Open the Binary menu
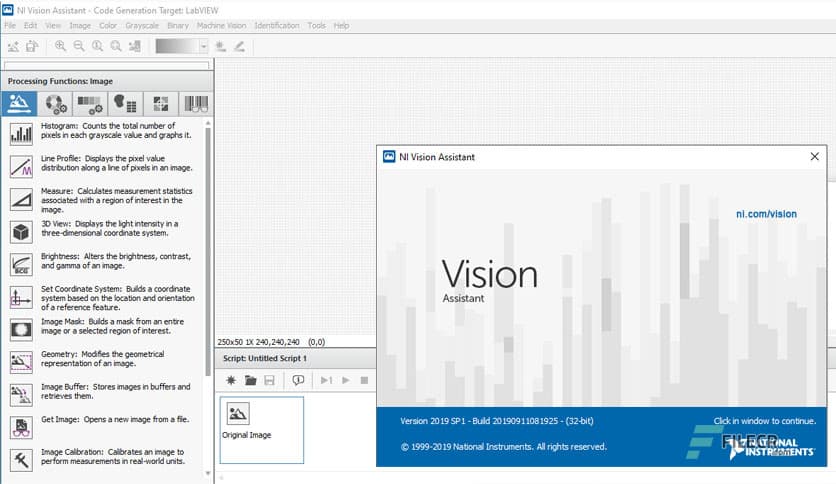 [x=178, y=26]
